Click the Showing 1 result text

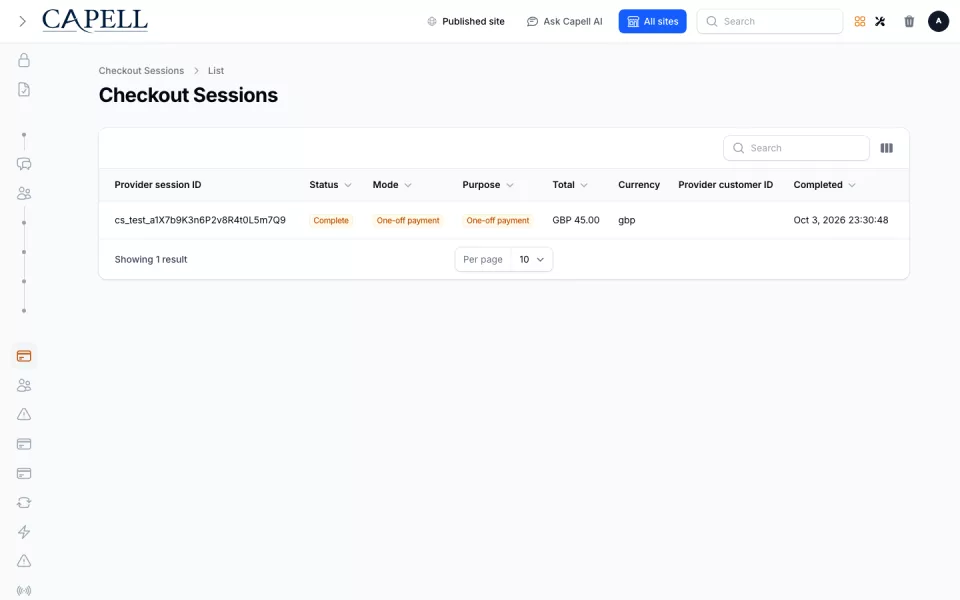(x=151, y=260)
